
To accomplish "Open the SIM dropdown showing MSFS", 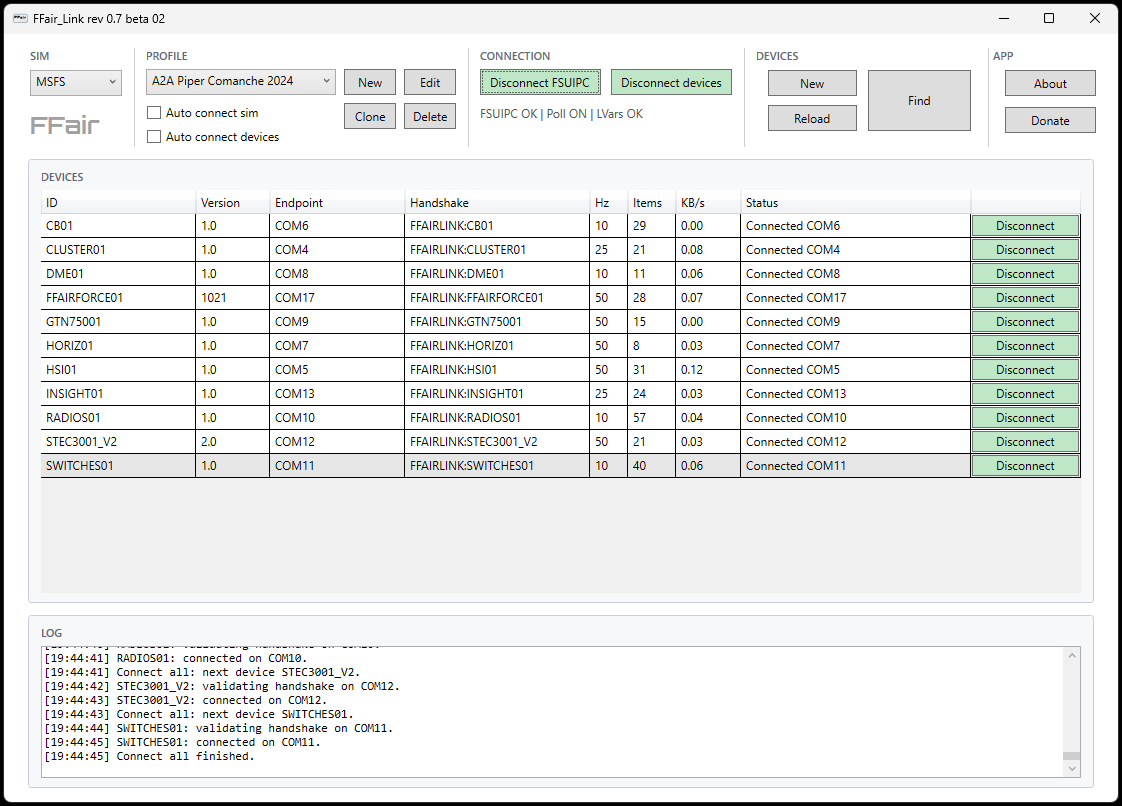I will tap(76, 82).
